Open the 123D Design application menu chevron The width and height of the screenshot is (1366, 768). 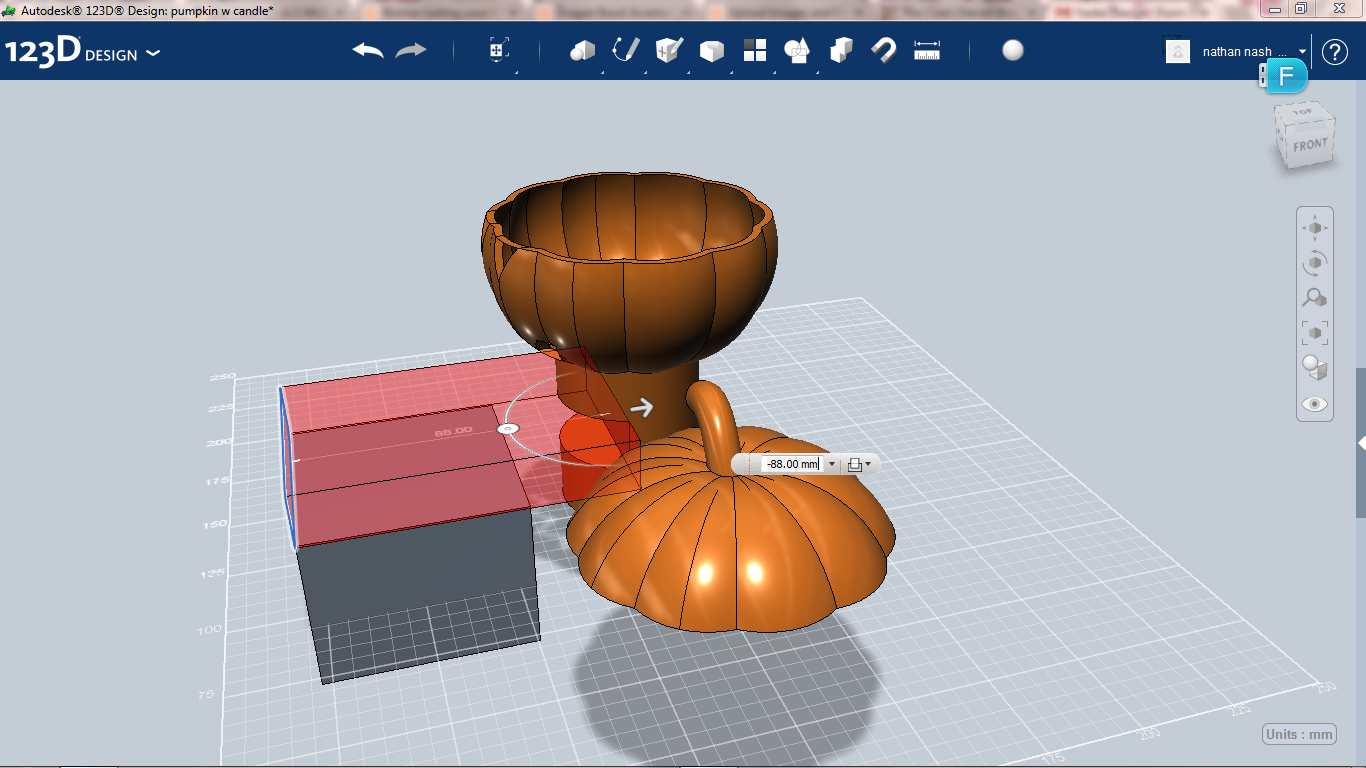[x=153, y=53]
